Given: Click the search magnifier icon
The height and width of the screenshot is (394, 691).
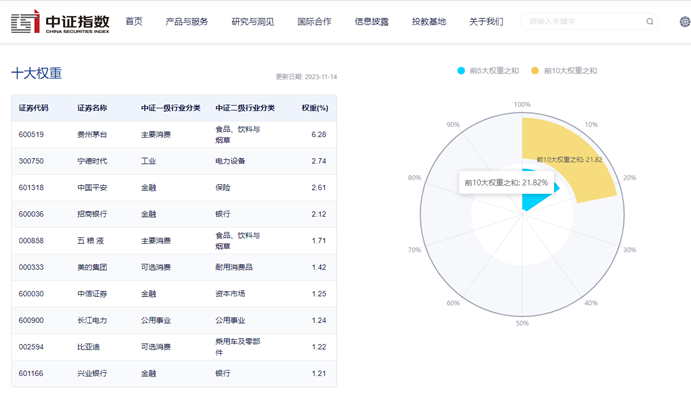Looking at the screenshot, I should tap(650, 22).
